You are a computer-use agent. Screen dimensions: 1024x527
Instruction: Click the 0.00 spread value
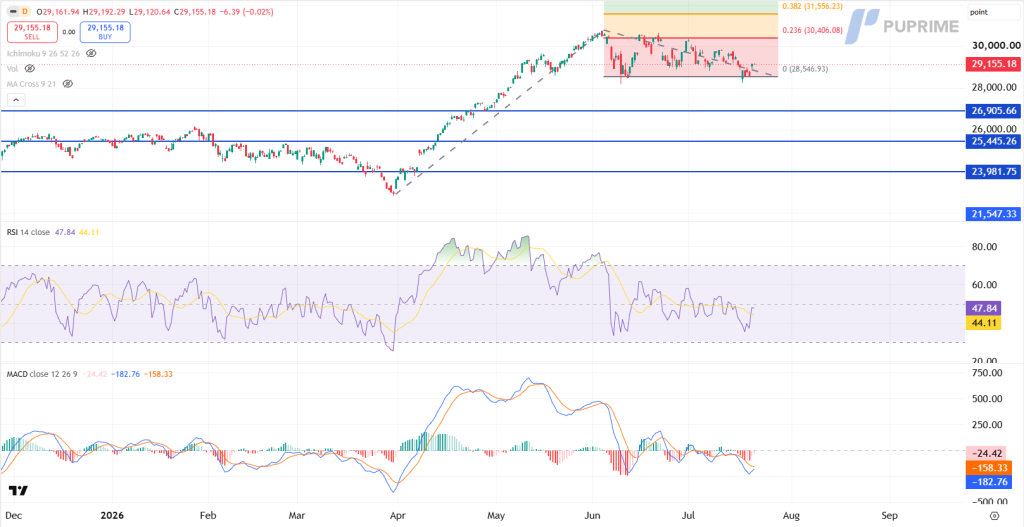tap(69, 32)
